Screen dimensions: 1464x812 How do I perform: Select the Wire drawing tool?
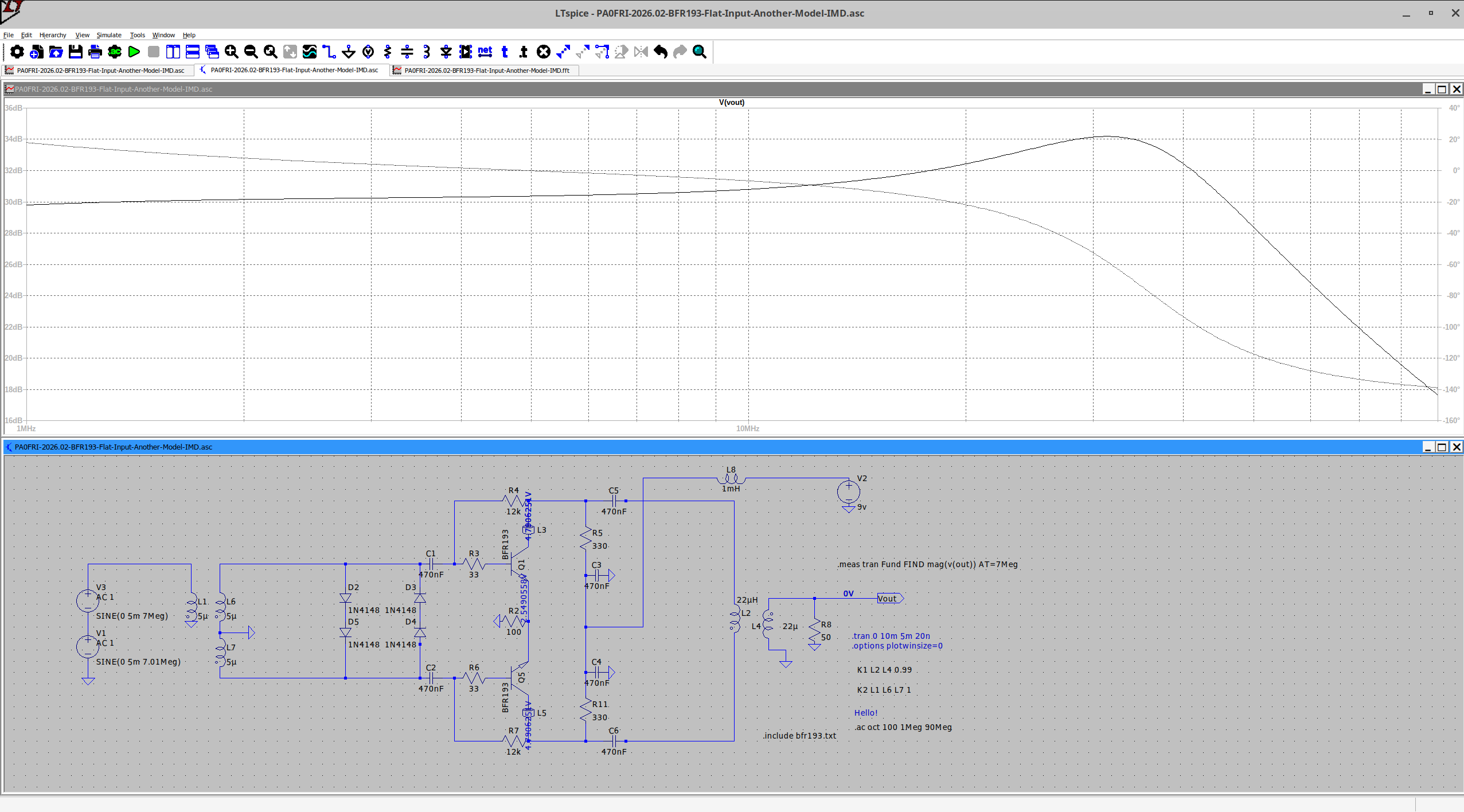coord(329,52)
